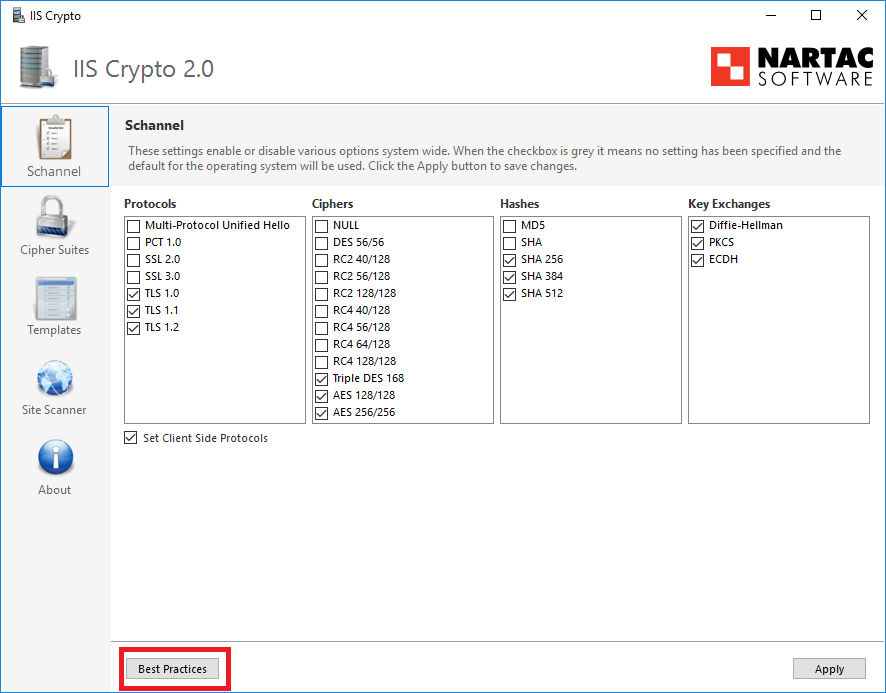Open the Schannel section icon
This screenshot has width=886, height=693.
coord(55,137)
